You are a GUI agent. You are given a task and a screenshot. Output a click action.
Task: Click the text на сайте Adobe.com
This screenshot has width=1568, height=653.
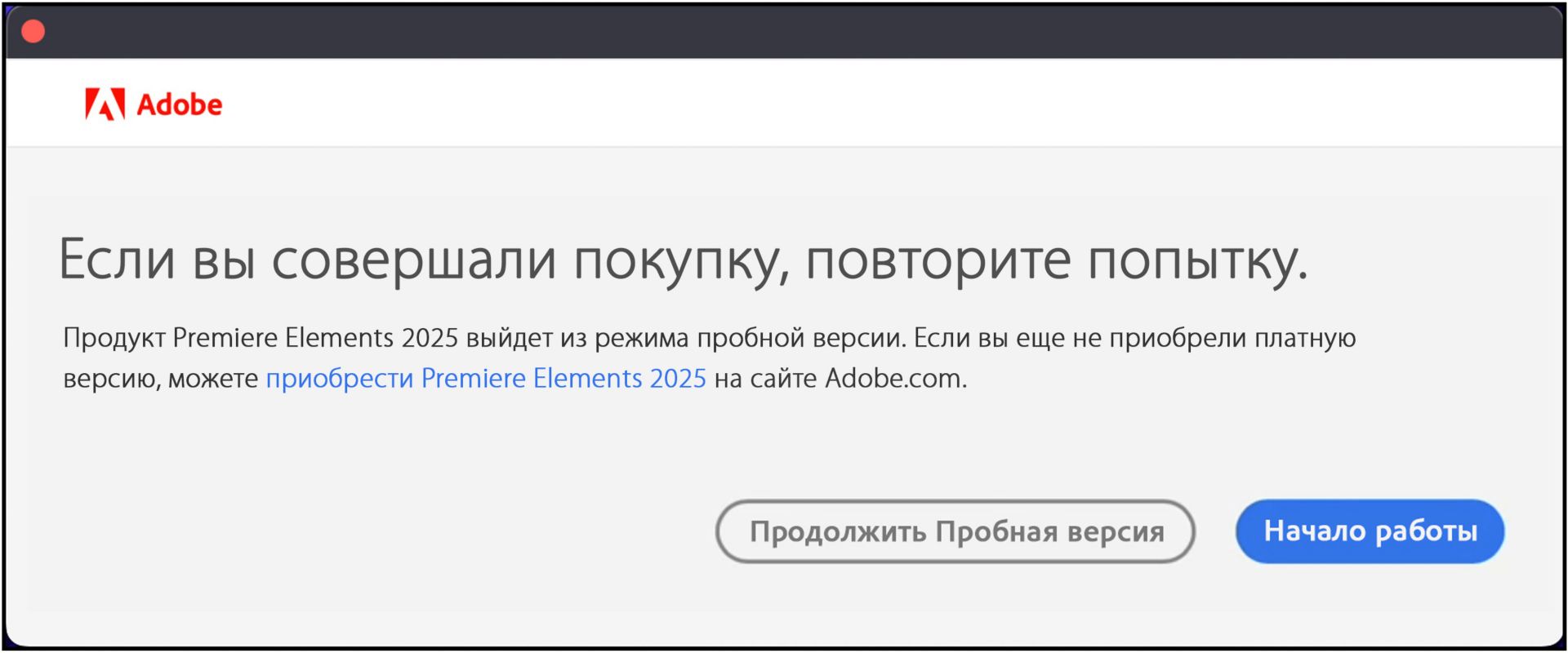pos(840,379)
